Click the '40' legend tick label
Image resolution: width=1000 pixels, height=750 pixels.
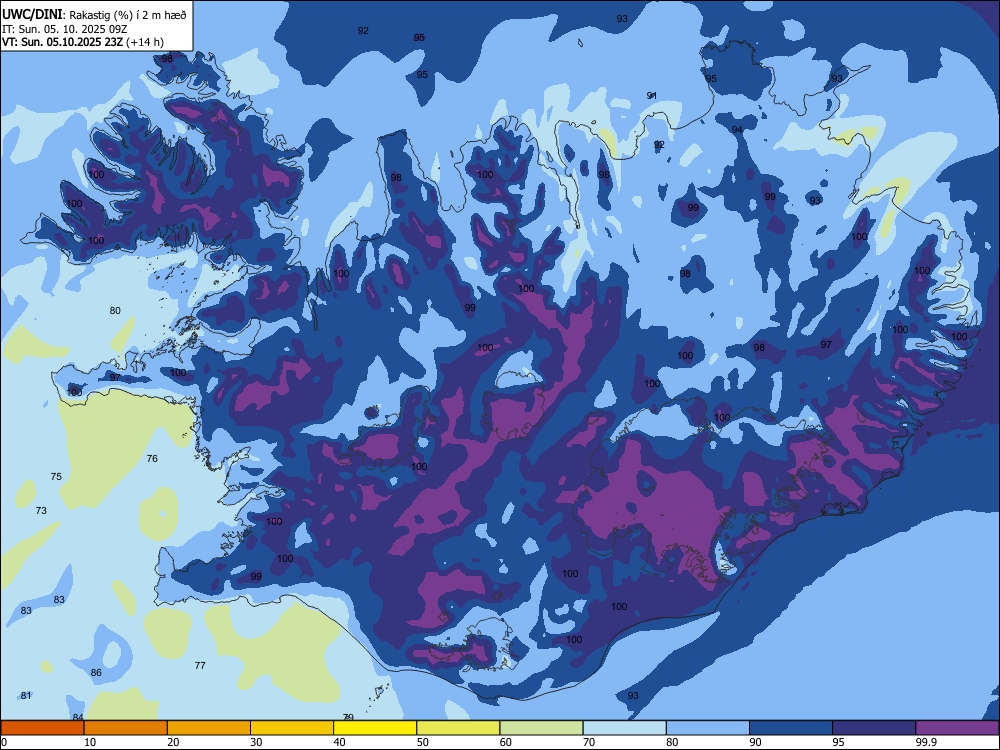click(x=339, y=742)
